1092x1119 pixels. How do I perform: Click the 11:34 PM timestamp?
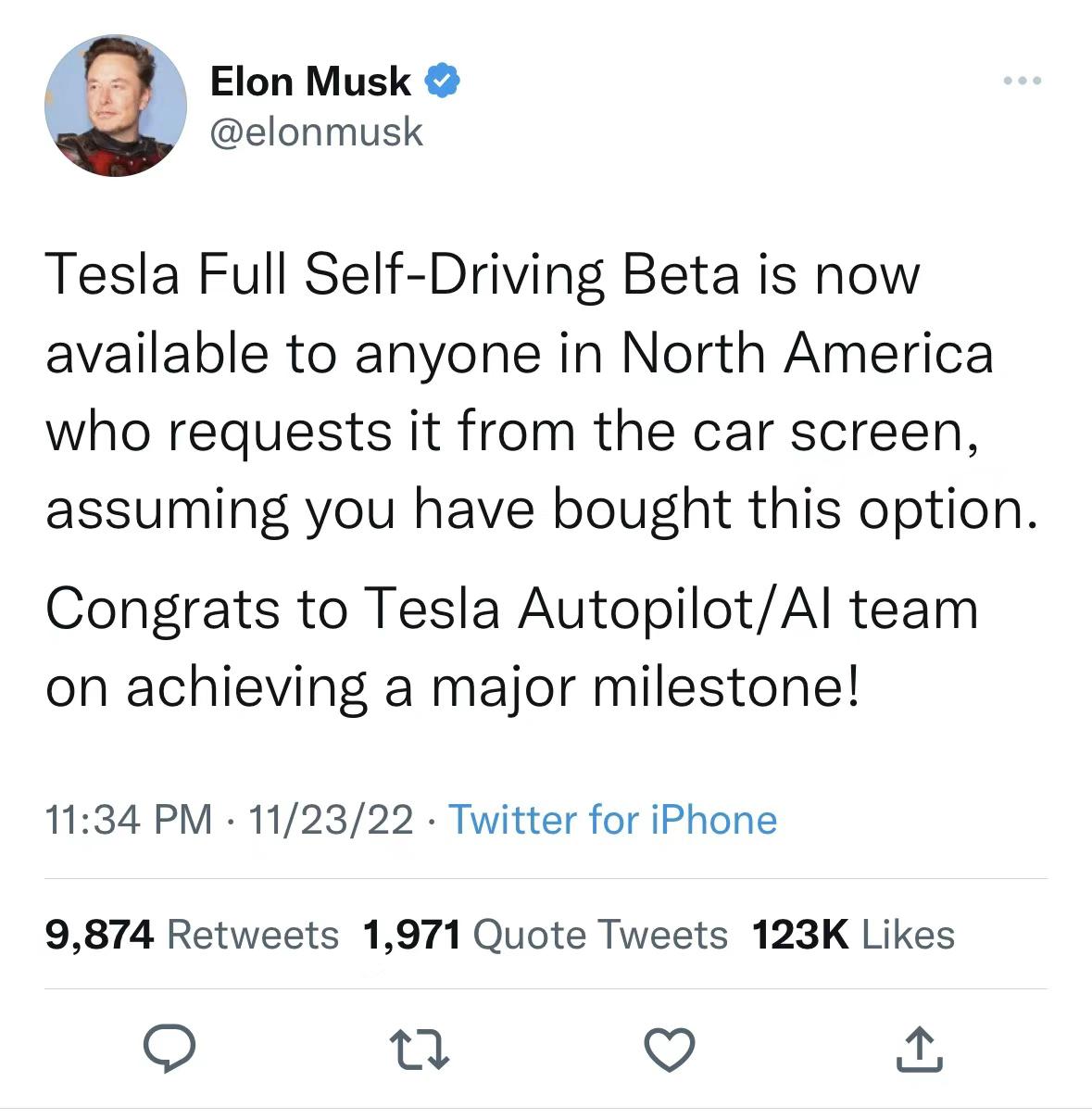[129, 820]
